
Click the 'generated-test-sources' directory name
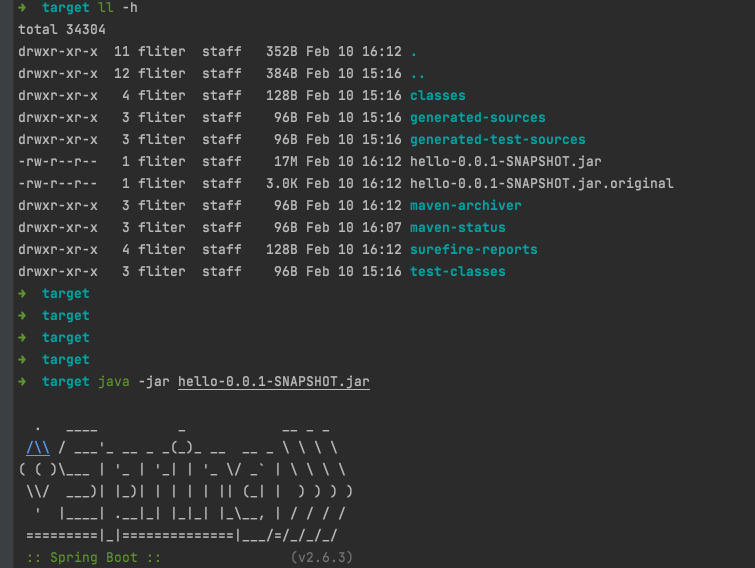pyautogui.click(x=497, y=140)
